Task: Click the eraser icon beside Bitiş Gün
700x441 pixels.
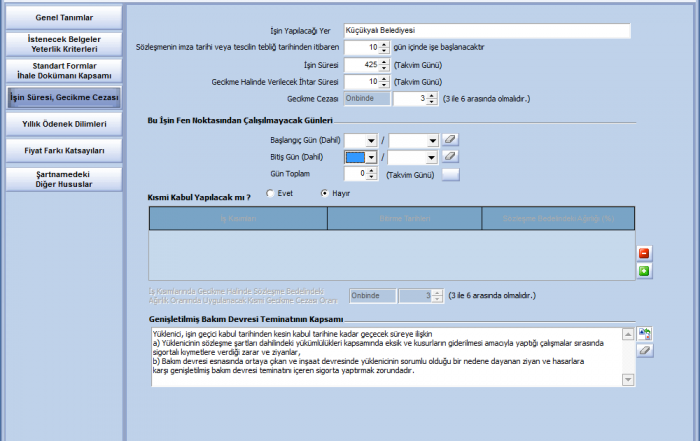Action: click(x=450, y=157)
